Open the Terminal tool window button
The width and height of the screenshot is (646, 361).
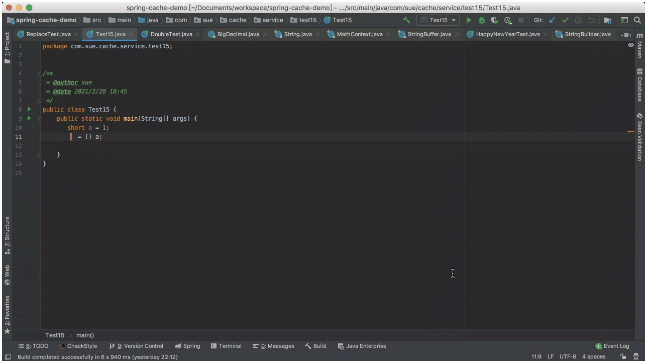pyautogui.click(x=226, y=346)
